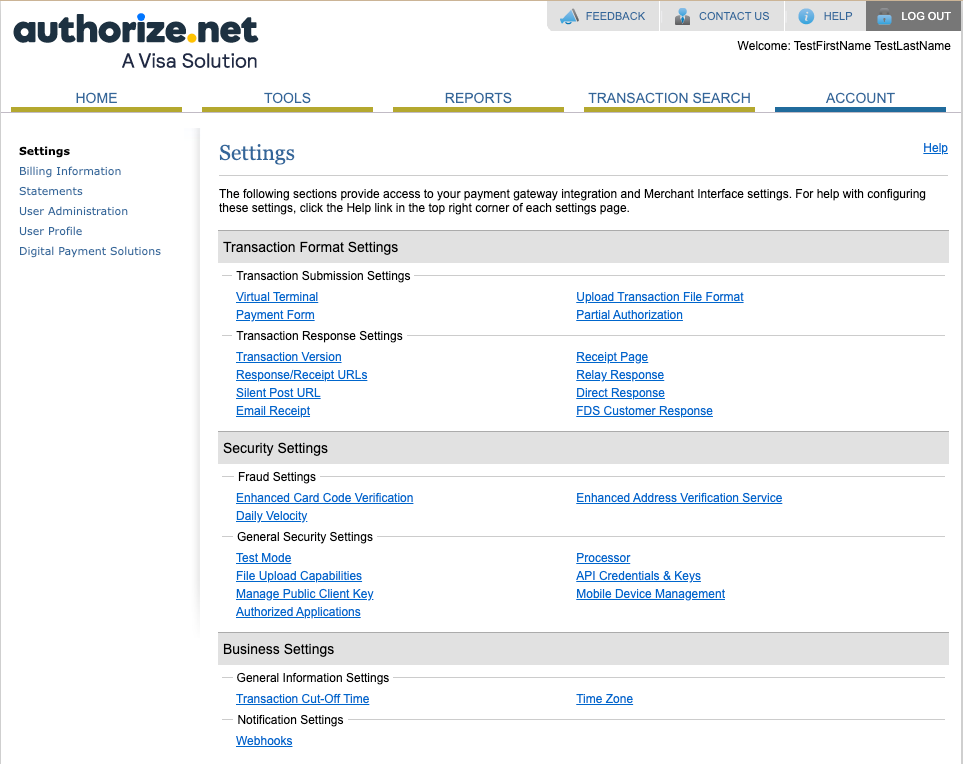Viewport: 963px width, 764px height.
Task: Open the FDS Customer Response link
Action: coord(644,411)
